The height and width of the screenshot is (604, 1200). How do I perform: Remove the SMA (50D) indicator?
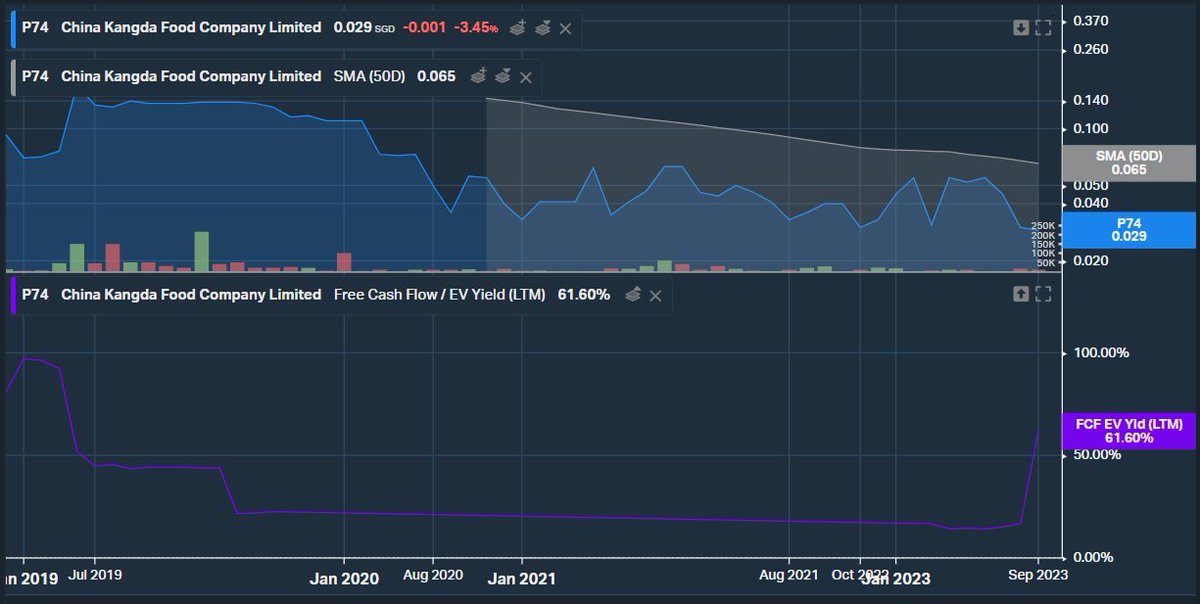pyautogui.click(x=526, y=76)
